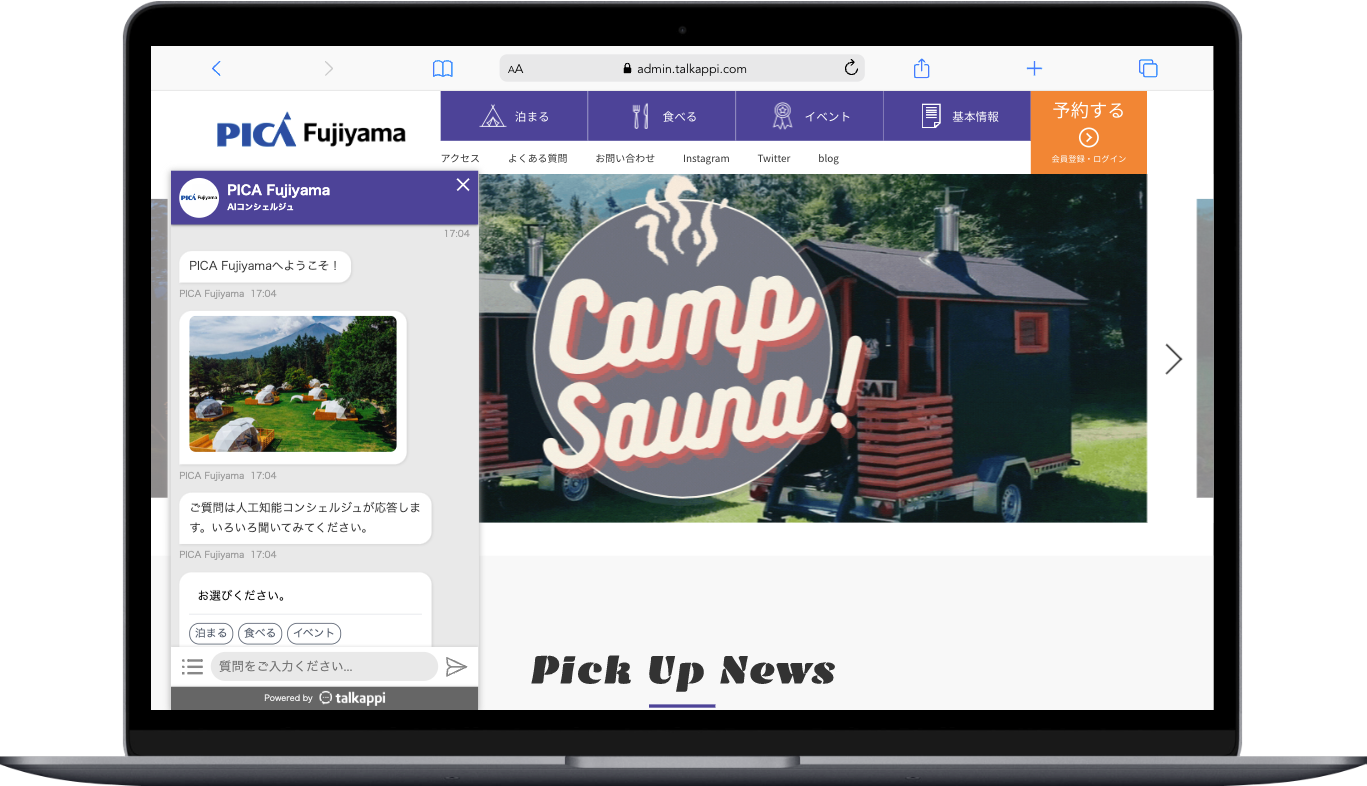Open the 泊まる menu tab

(514, 116)
